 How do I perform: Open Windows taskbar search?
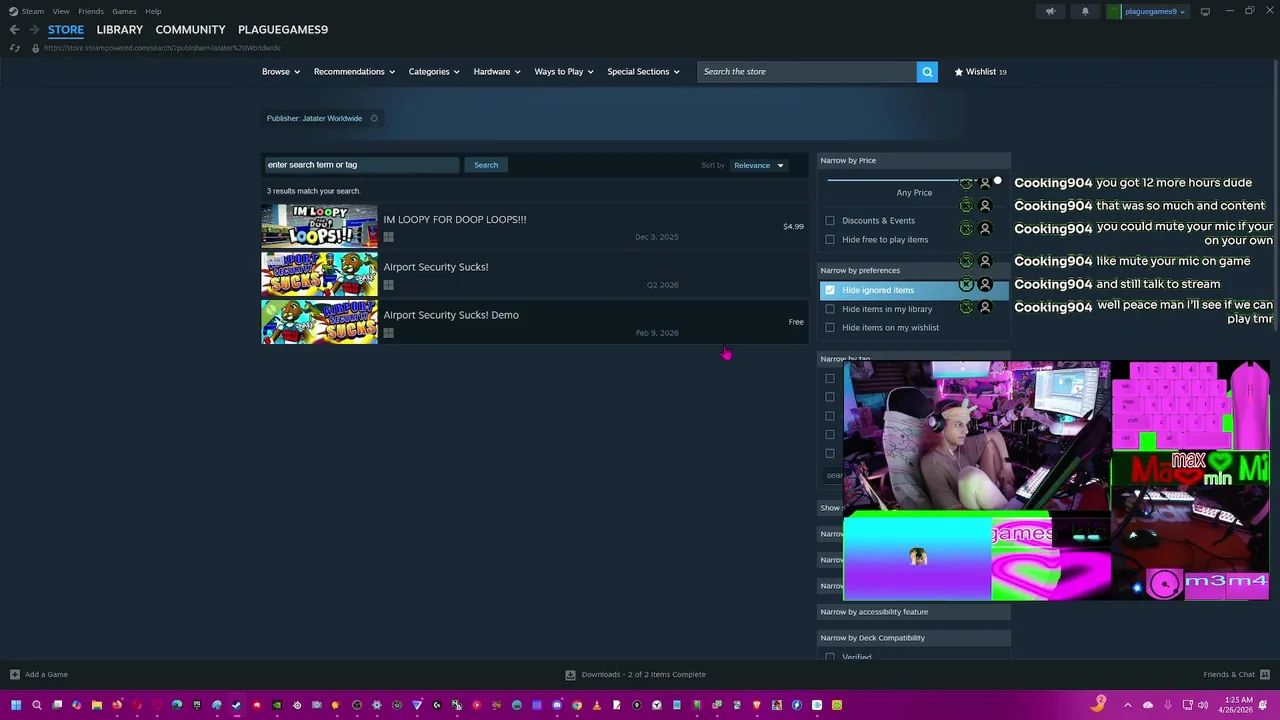37,705
